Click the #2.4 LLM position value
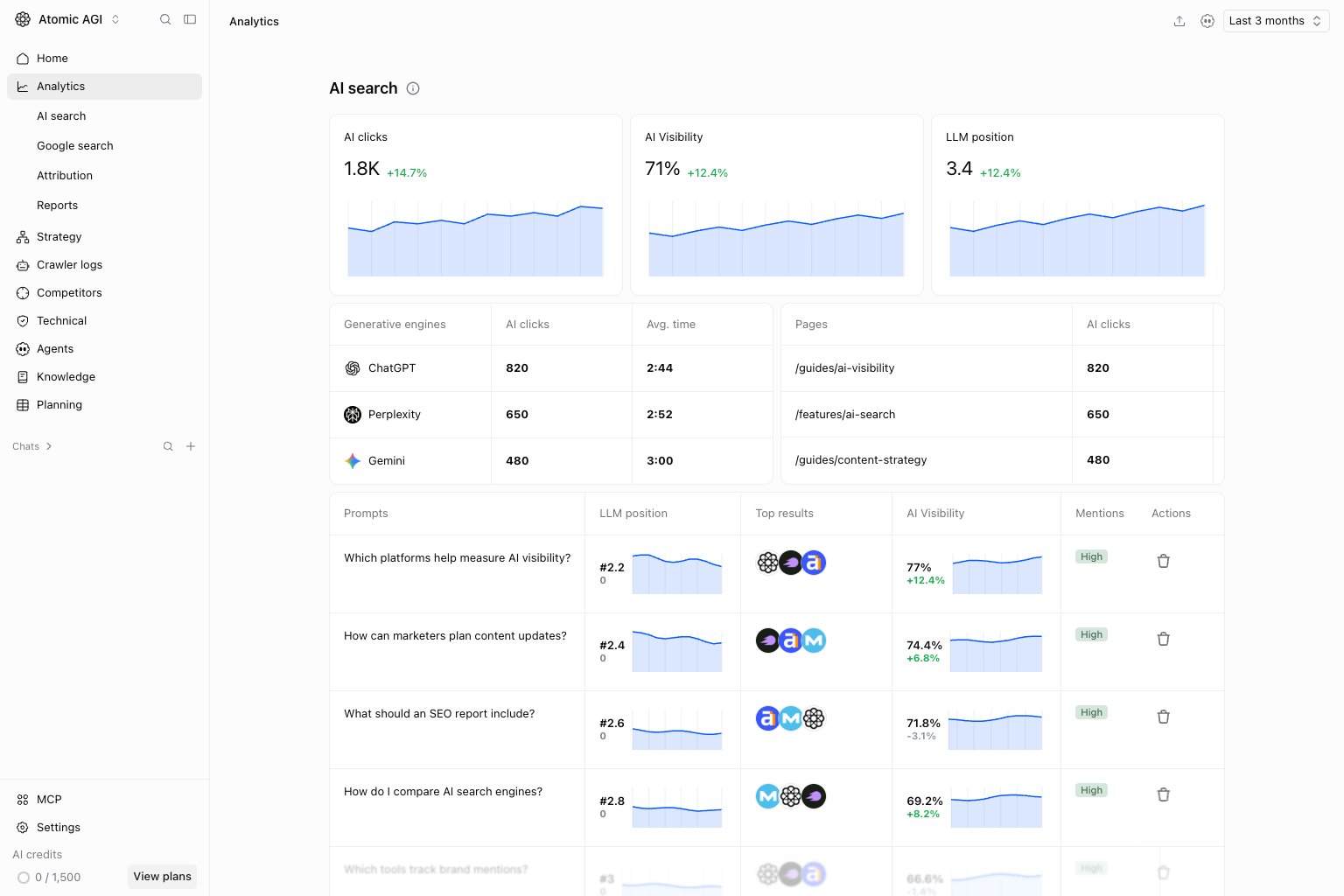Image resolution: width=1344 pixels, height=896 pixels. [x=612, y=646]
